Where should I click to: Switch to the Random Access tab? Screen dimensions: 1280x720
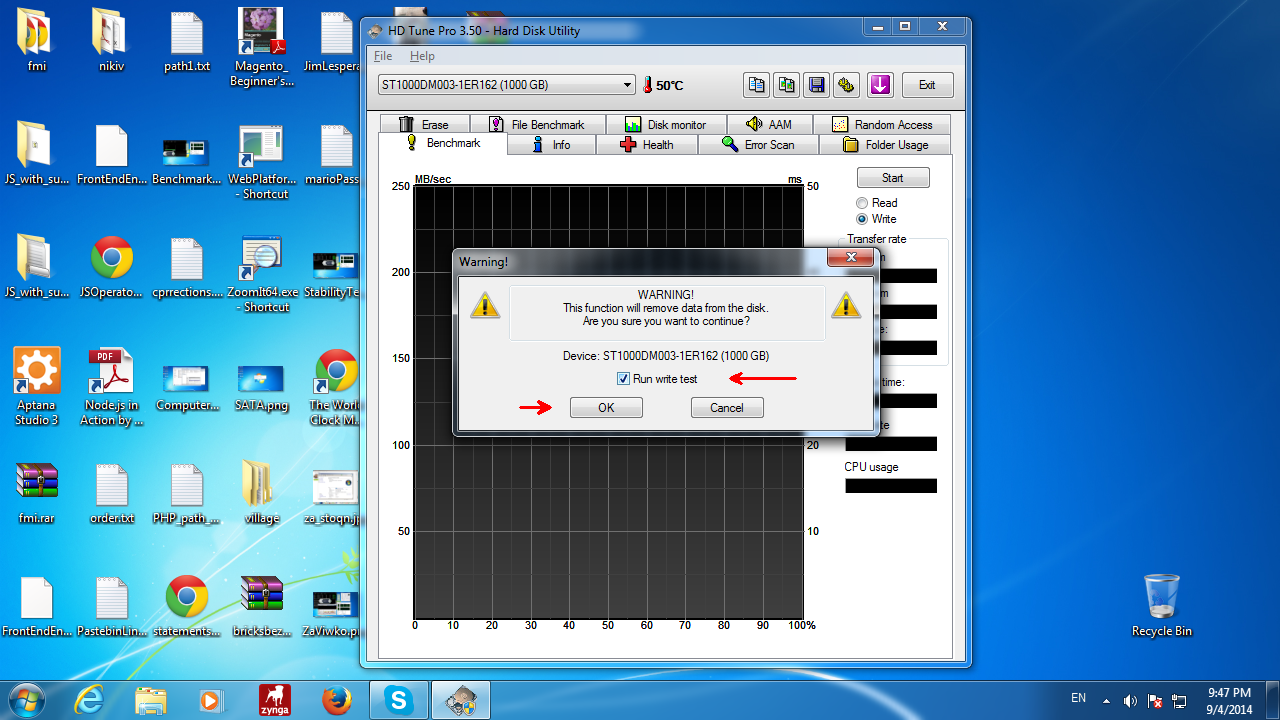(882, 125)
